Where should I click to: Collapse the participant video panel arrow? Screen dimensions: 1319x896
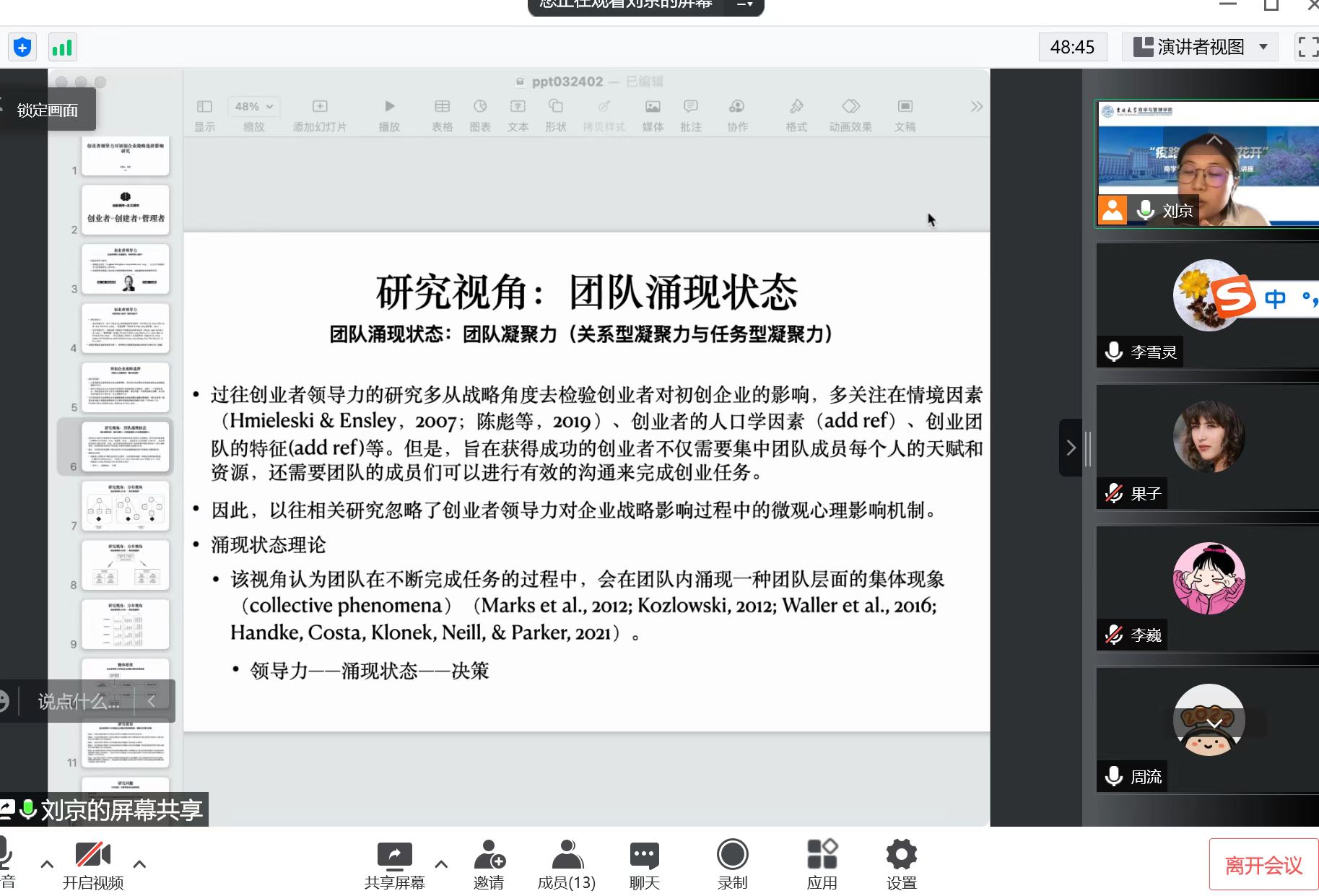(x=1071, y=448)
